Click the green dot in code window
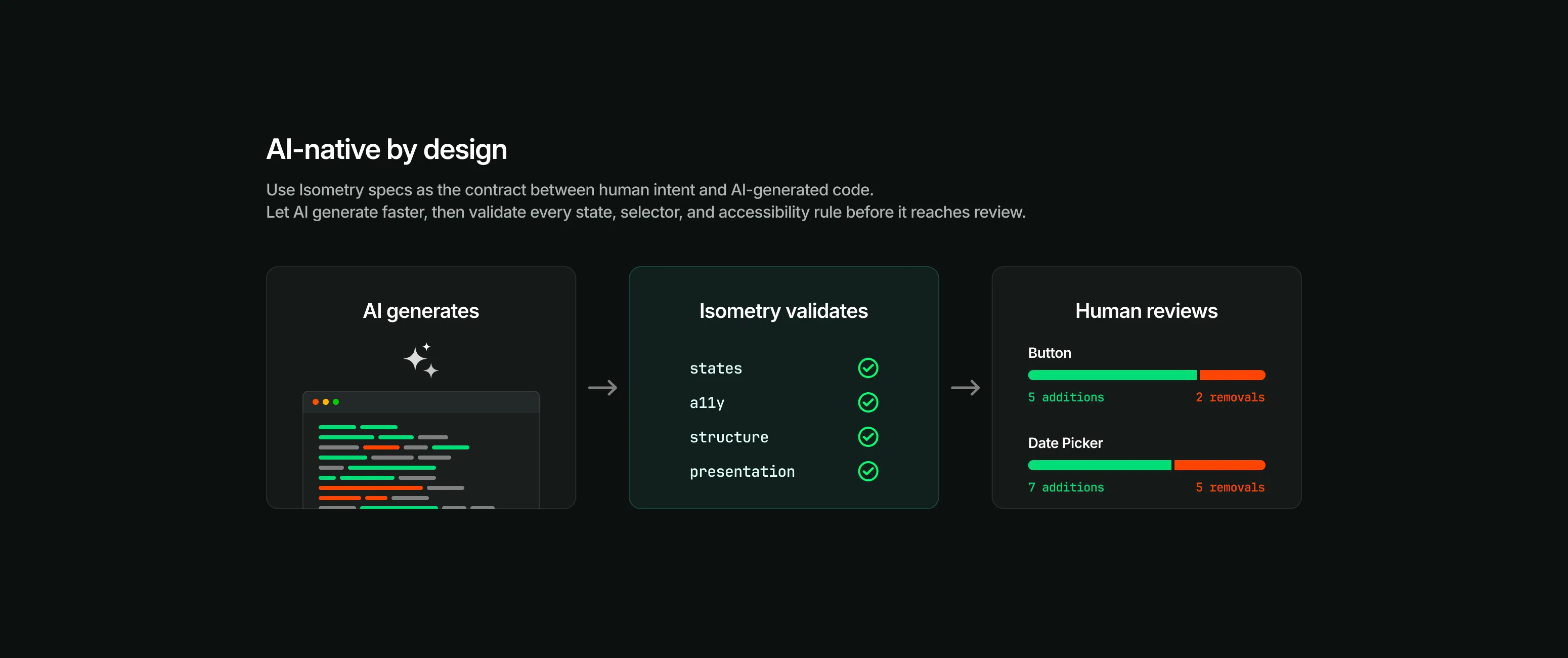This screenshot has height=658, width=1568. tap(335, 402)
